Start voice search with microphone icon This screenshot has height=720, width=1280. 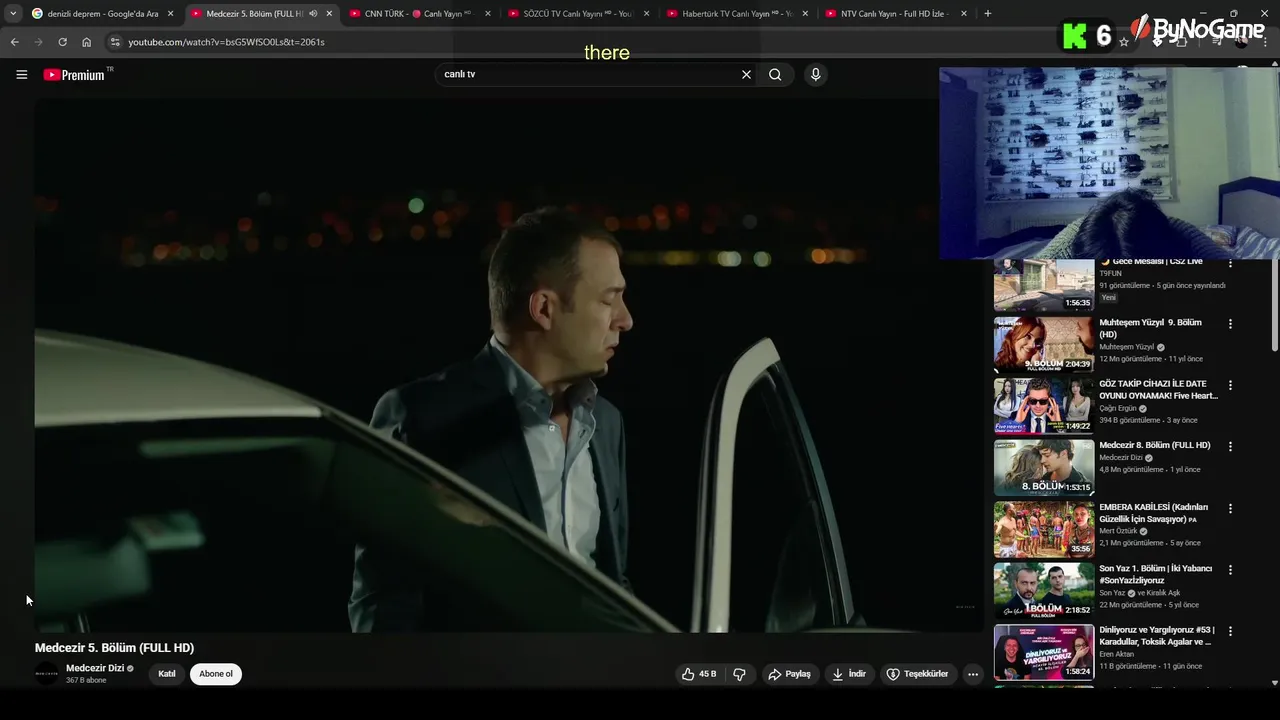click(x=816, y=75)
